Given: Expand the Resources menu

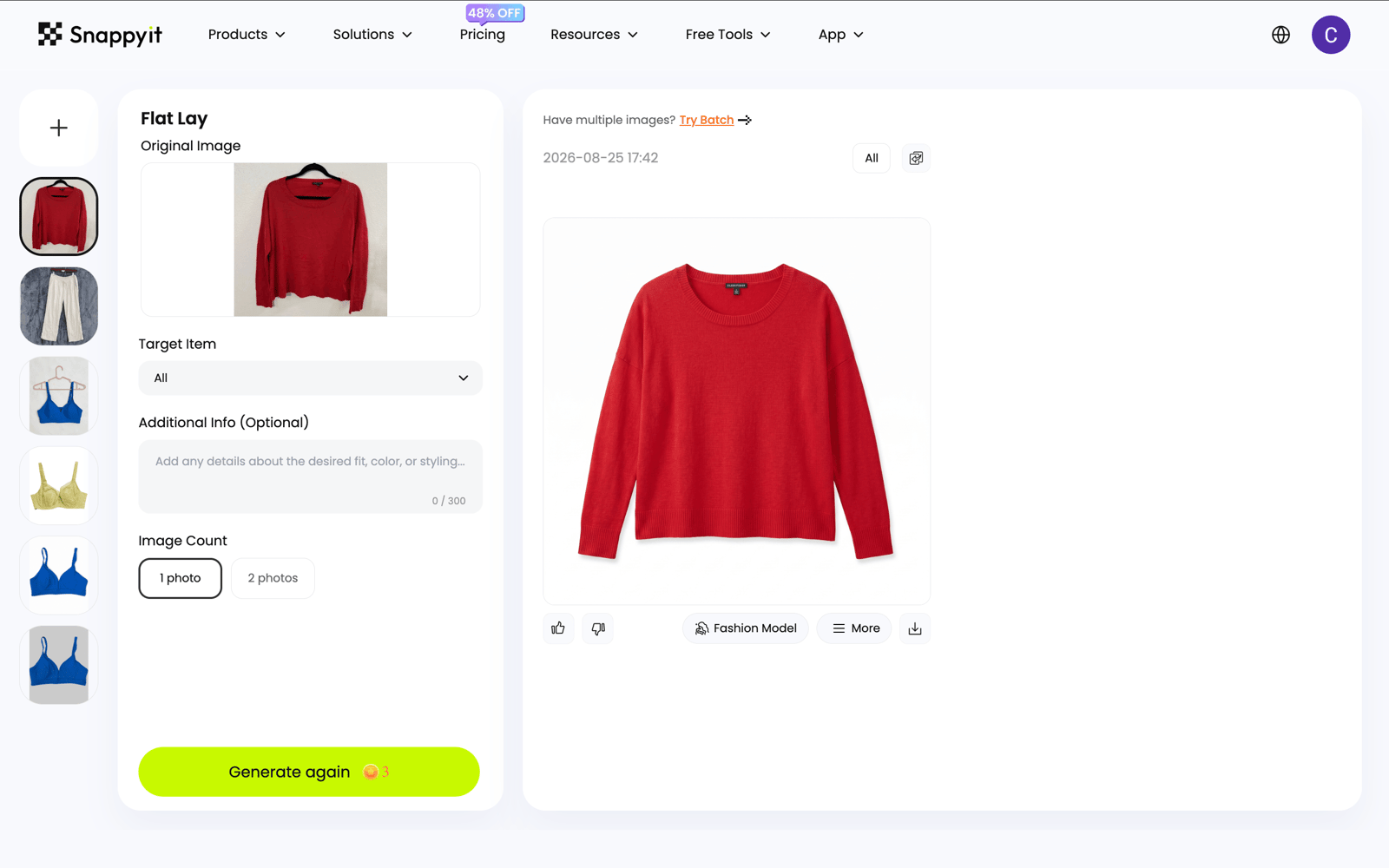Looking at the screenshot, I should coord(594,35).
